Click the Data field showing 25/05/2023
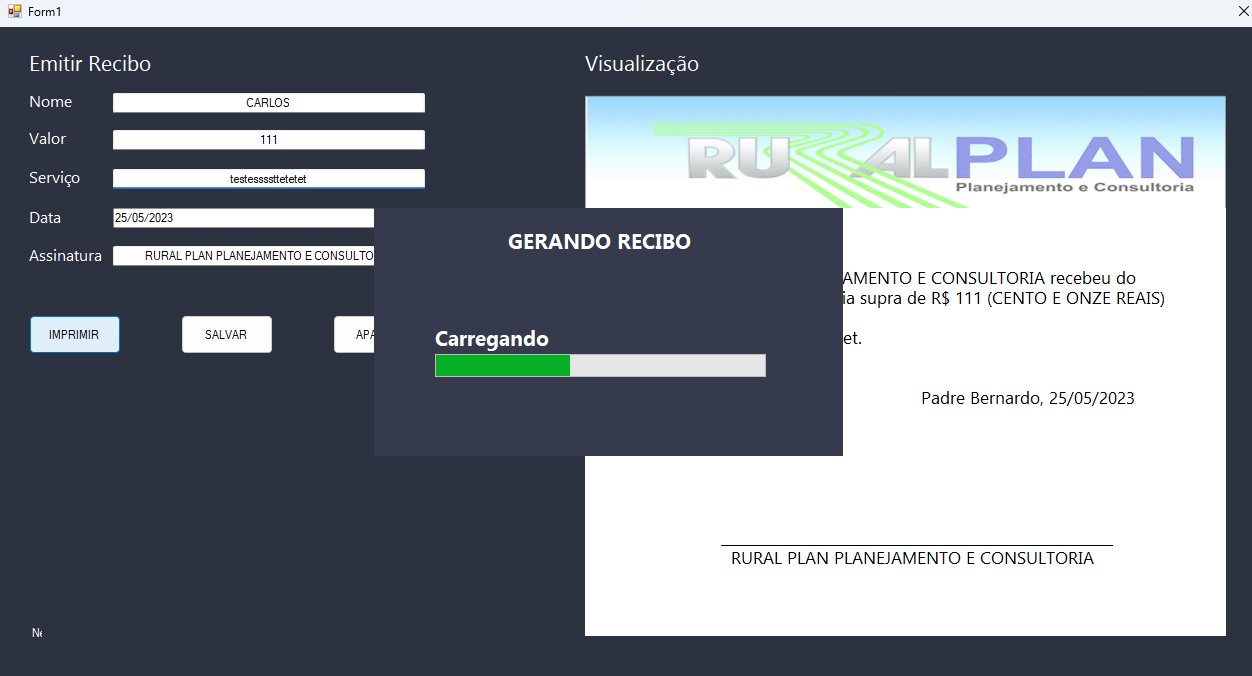Screen dimensions: 1252x676 click(x=243, y=217)
